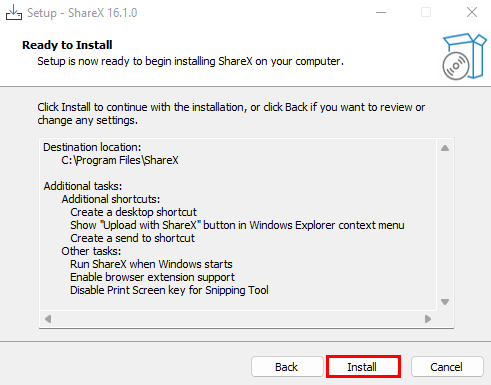Cancel the ShareX setup
Screen dimensions: 491x385
447,367
